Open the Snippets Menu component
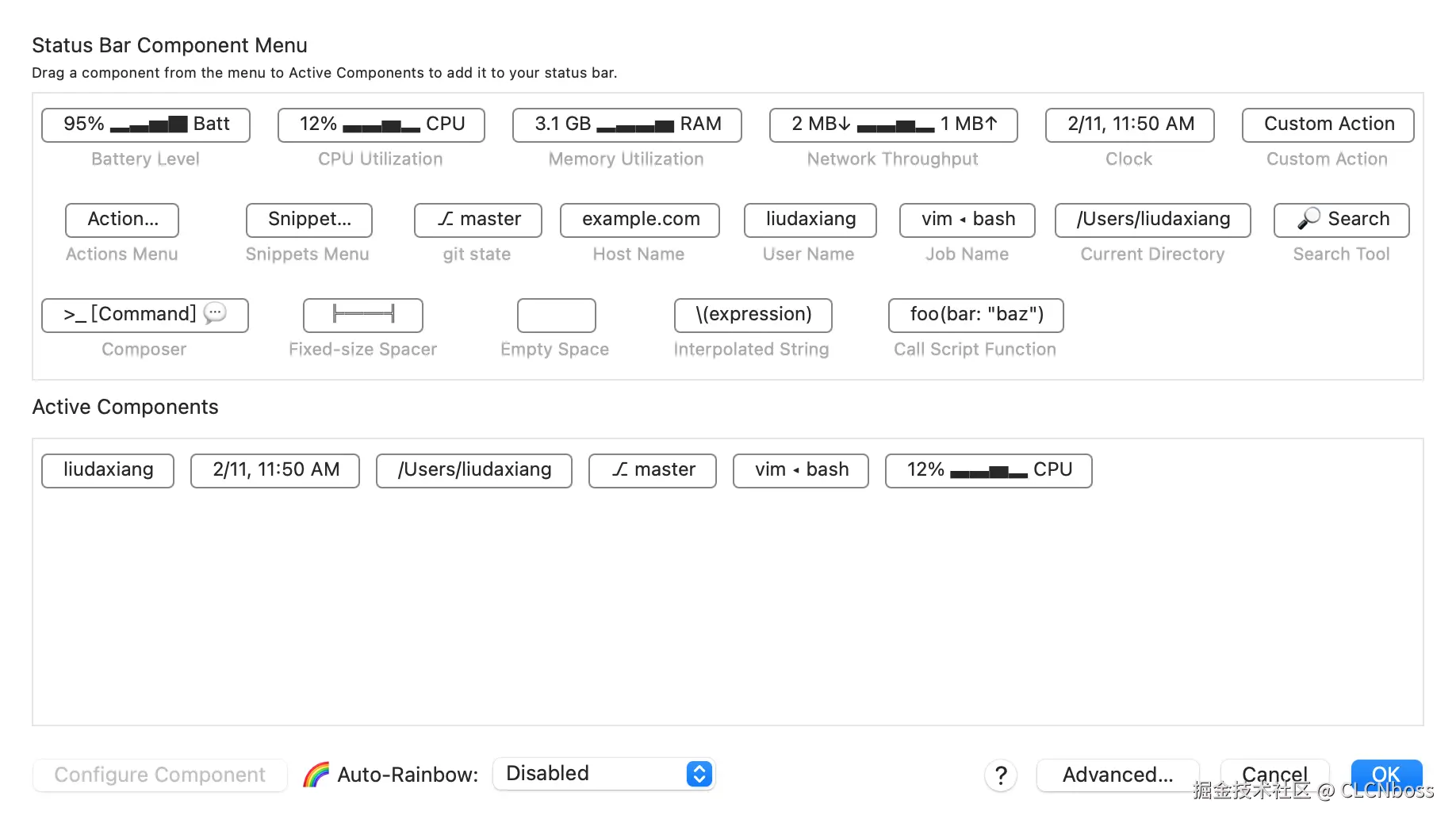This screenshot has height=823, width=1456. [x=308, y=220]
